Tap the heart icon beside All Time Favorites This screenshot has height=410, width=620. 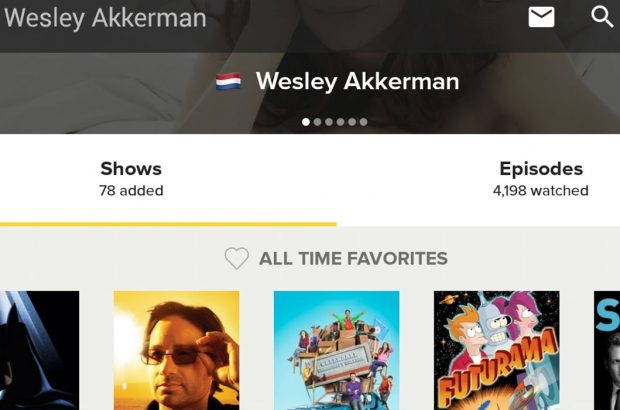(236, 259)
